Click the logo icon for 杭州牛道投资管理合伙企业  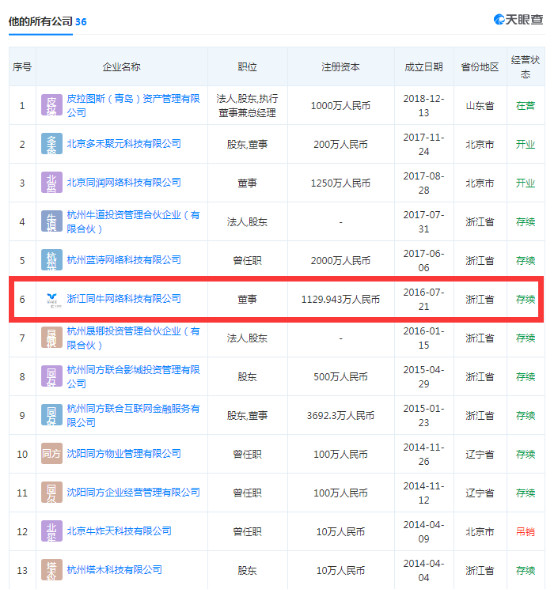pos(52,221)
